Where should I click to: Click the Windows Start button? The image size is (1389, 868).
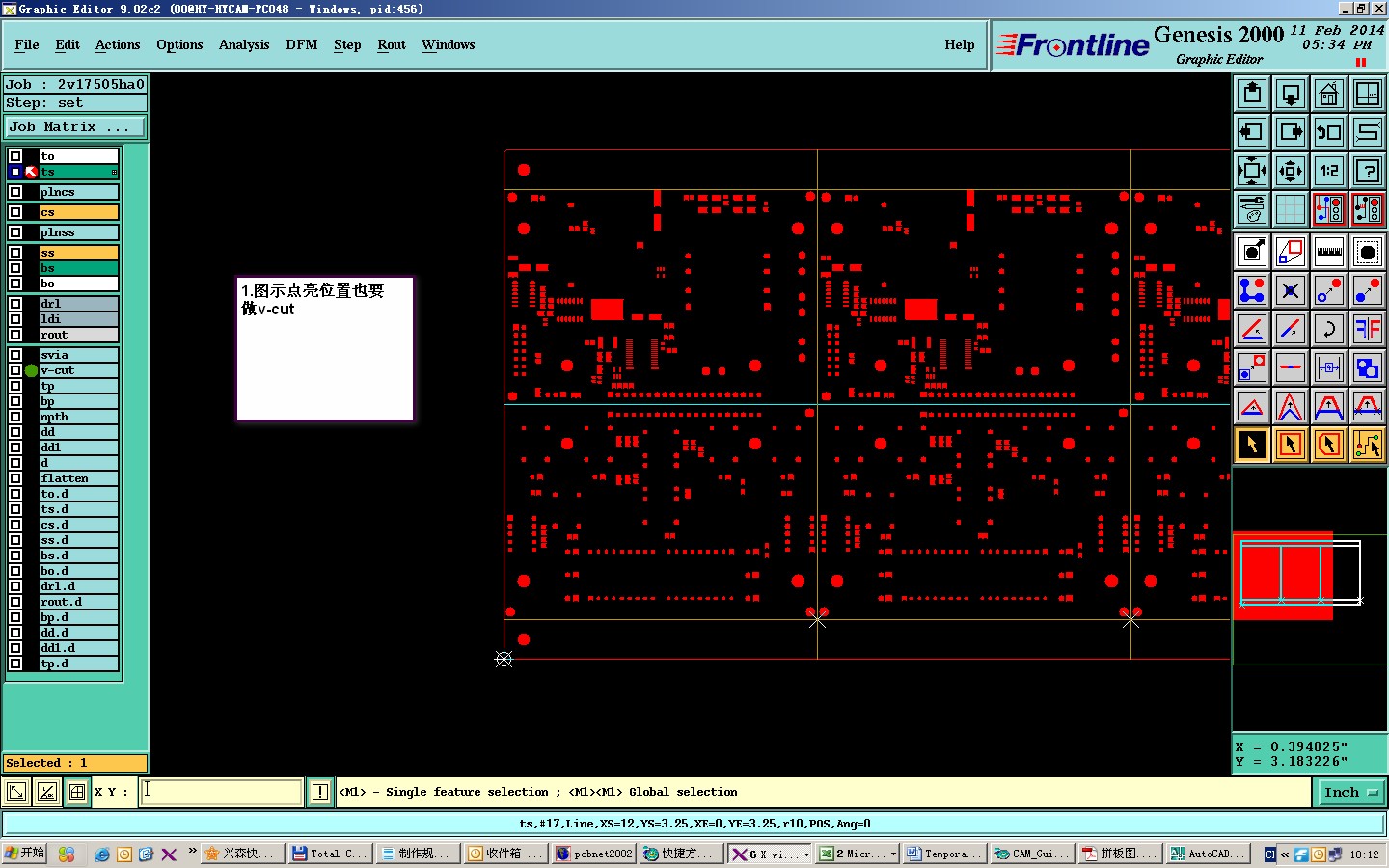(x=25, y=854)
